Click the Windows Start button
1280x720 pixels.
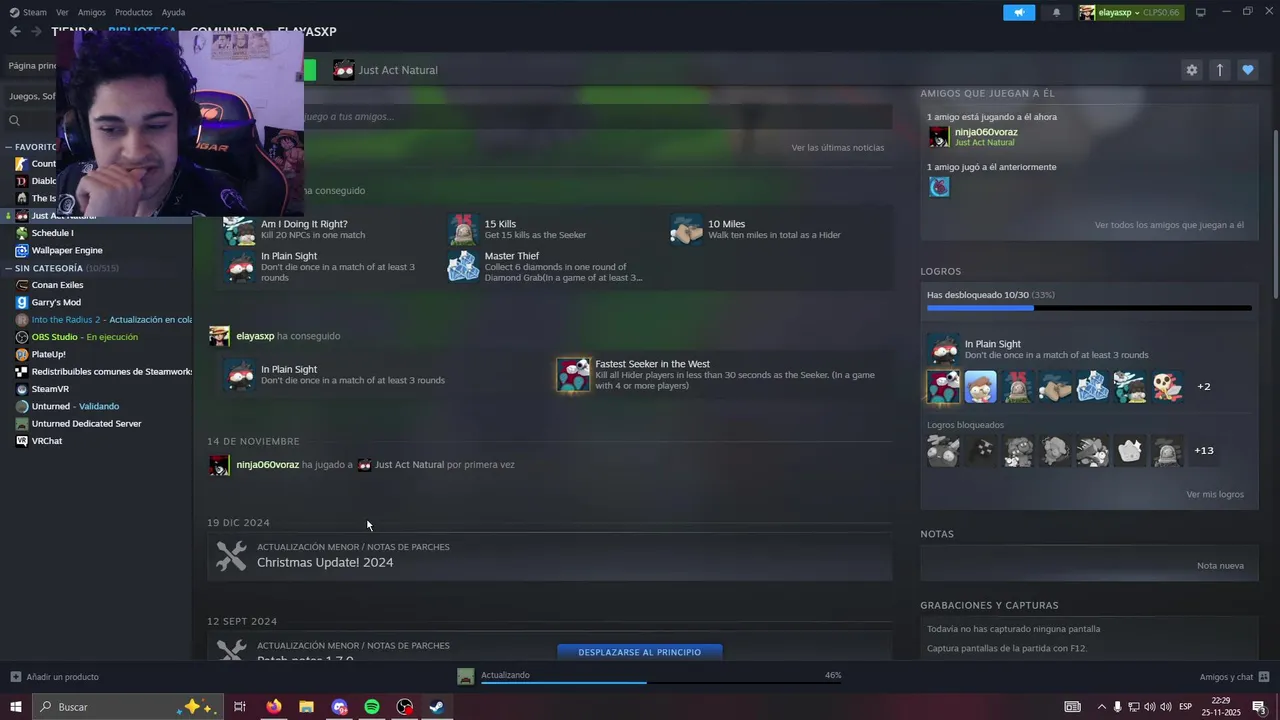click(15, 707)
